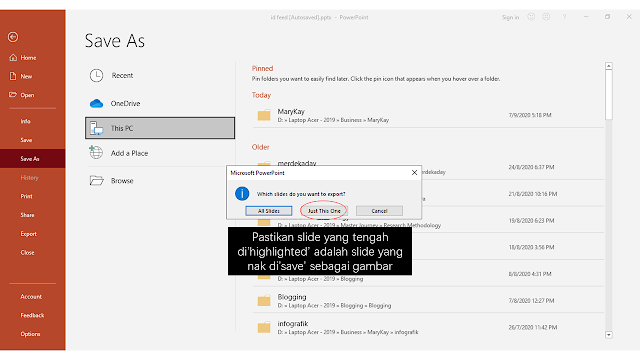
Task: Click the scrollbar down arrow in folder list
Action: tap(609, 335)
